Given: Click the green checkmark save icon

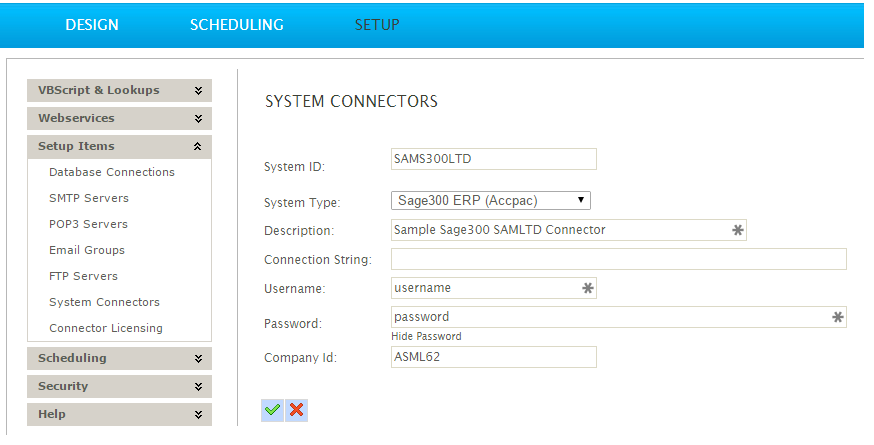Looking at the screenshot, I should click(x=272, y=410).
